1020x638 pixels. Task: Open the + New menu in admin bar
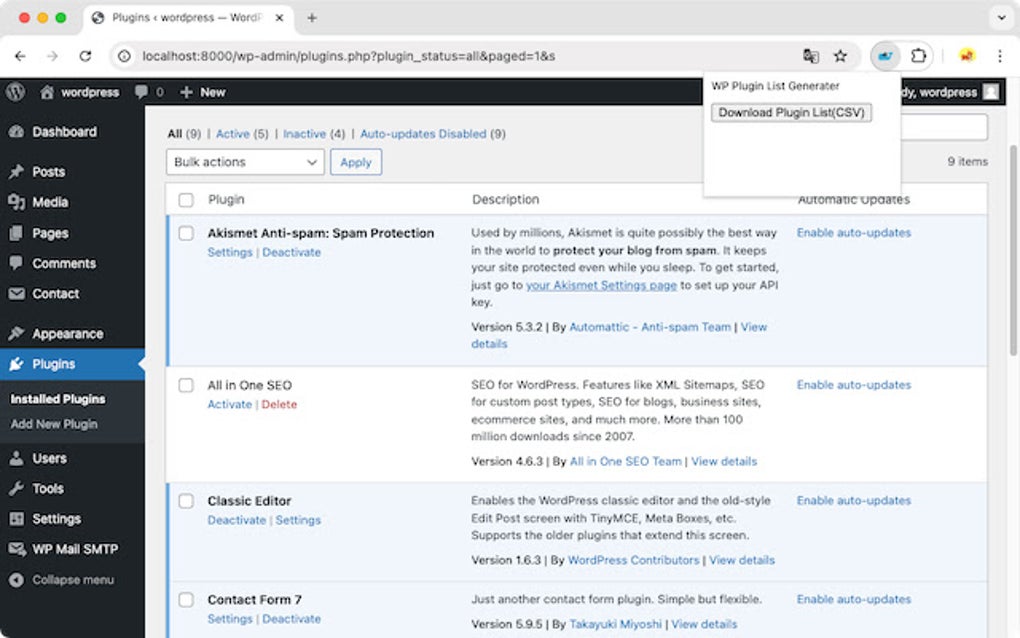tap(204, 92)
